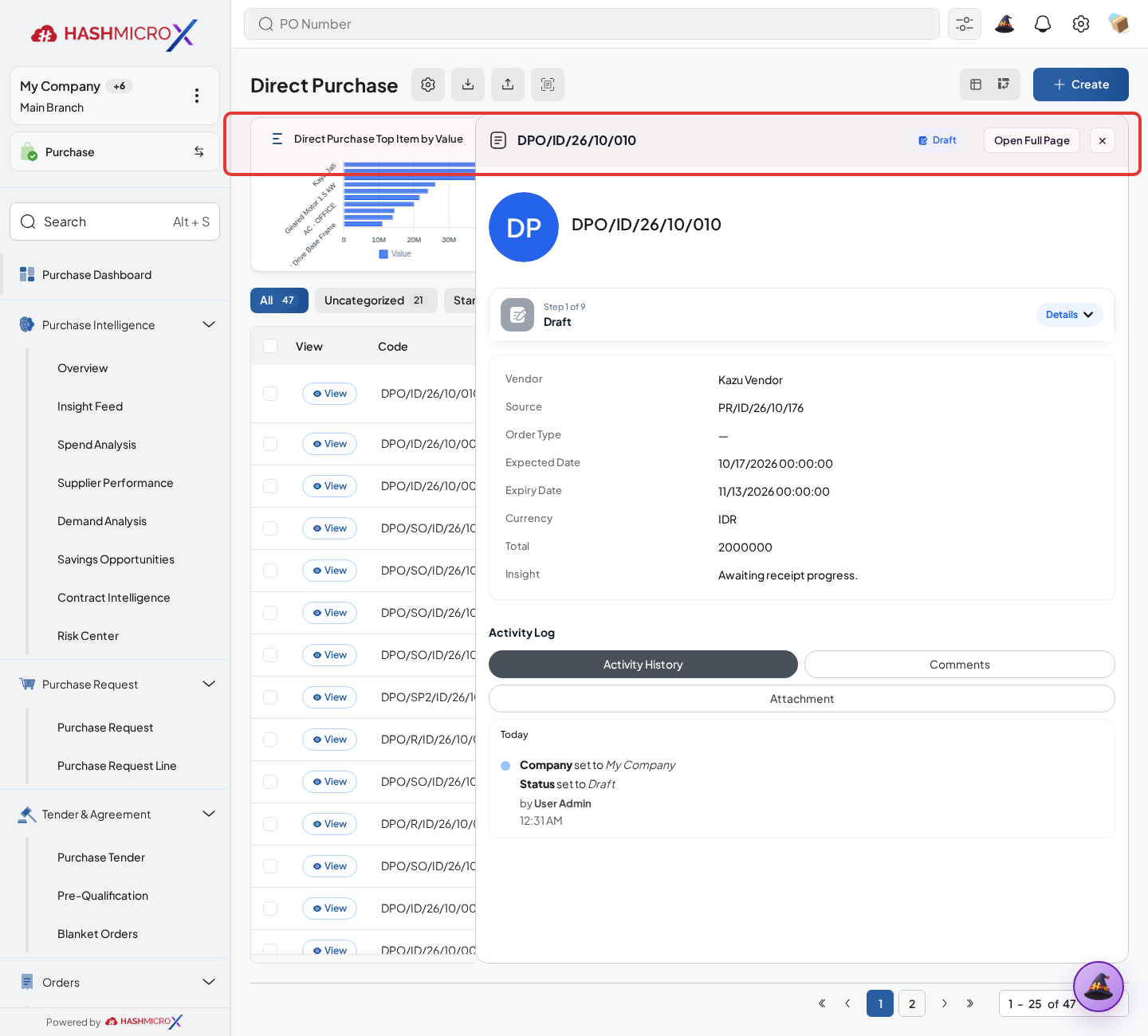Click the Create button
Viewport: 1148px width, 1036px height.
(x=1081, y=84)
